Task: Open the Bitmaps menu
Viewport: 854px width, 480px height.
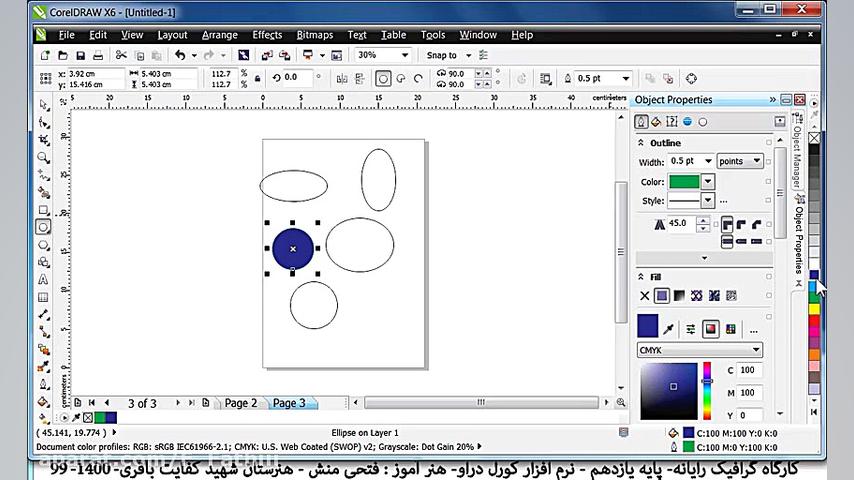Action: point(315,35)
